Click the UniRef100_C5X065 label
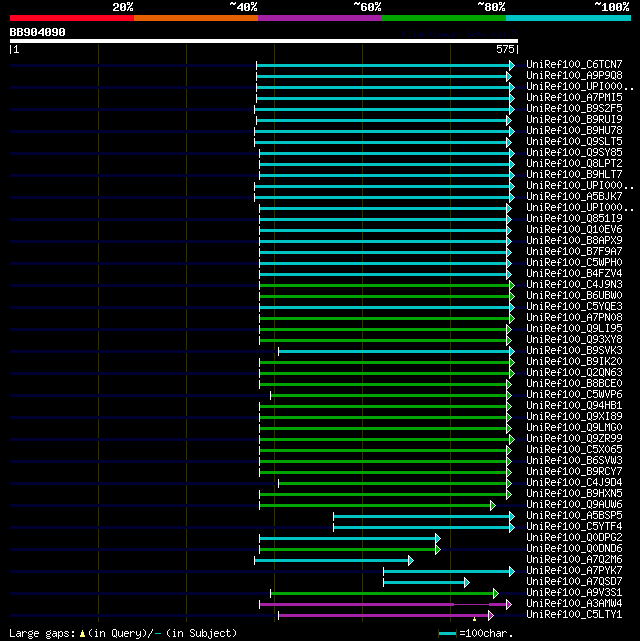This screenshot has width=640, height=641. tap(574, 450)
